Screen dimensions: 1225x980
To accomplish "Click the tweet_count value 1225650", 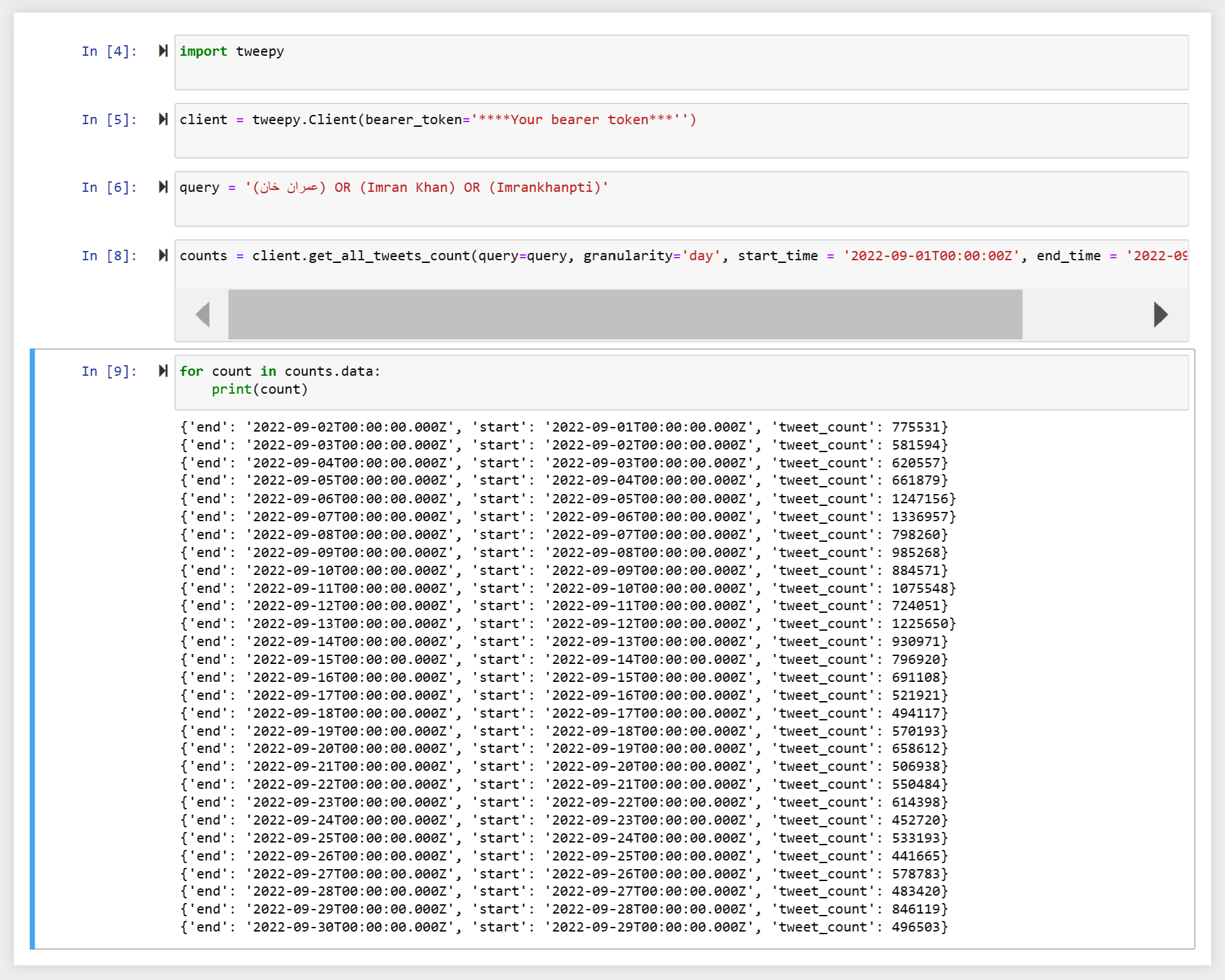I will click(920, 623).
